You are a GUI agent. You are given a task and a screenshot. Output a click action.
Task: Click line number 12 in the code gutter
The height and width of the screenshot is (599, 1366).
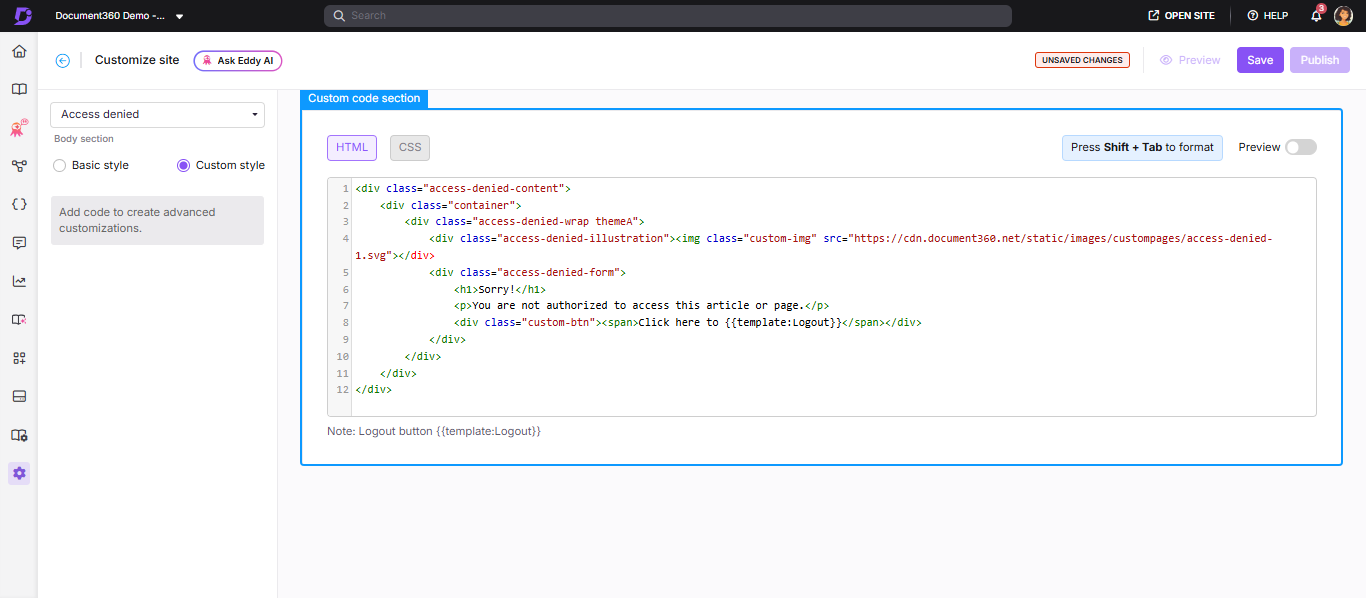point(342,390)
